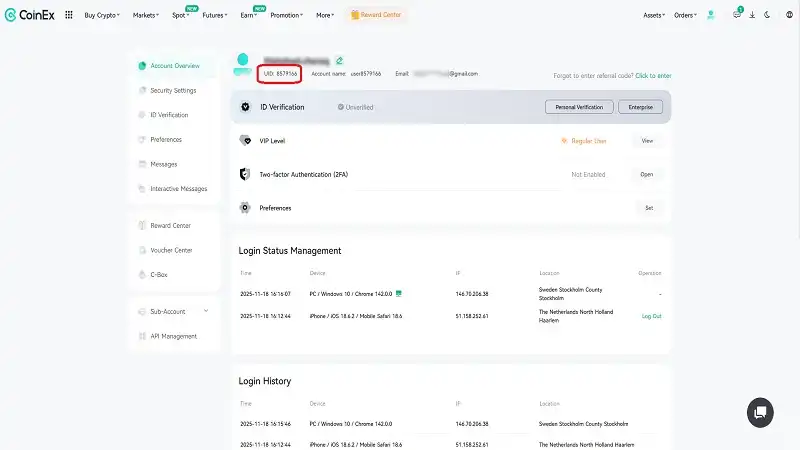Open API Management in sidebar
The image size is (800, 450).
click(173, 336)
